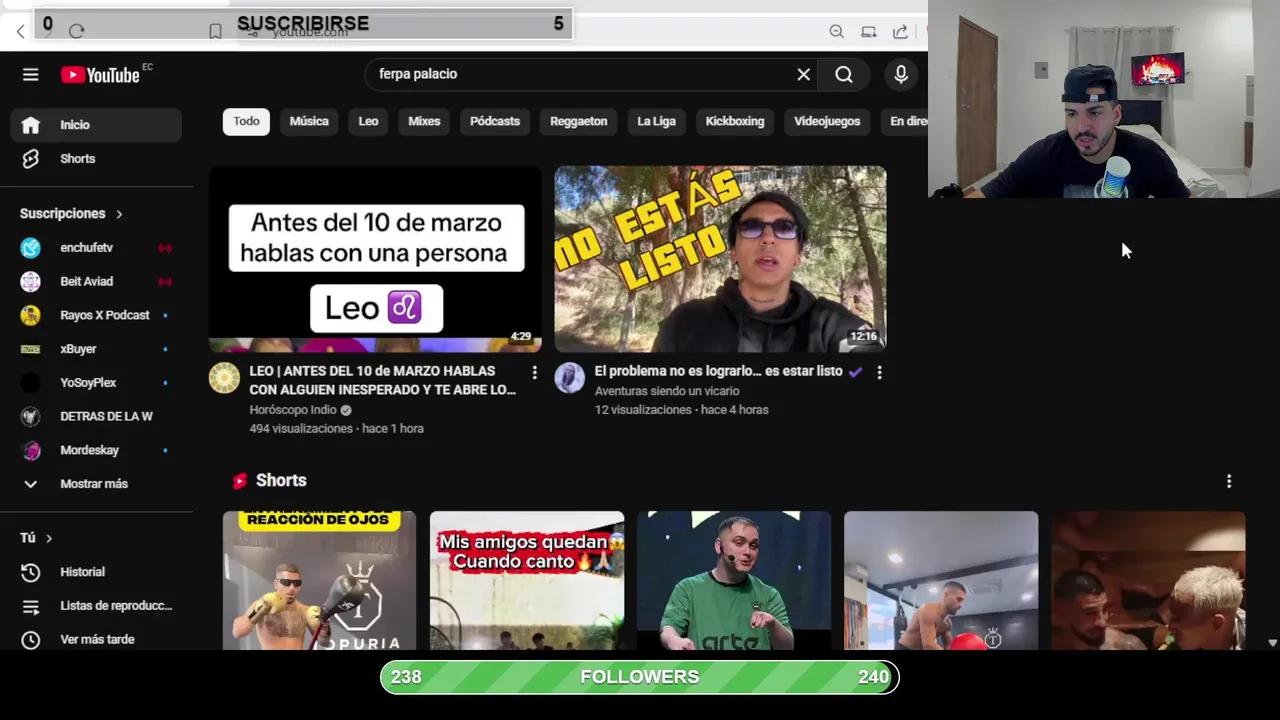The height and width of the screenshot is (720, 1280).
Task: Click the Historial clock icon
Action: (x=31, y=572)
